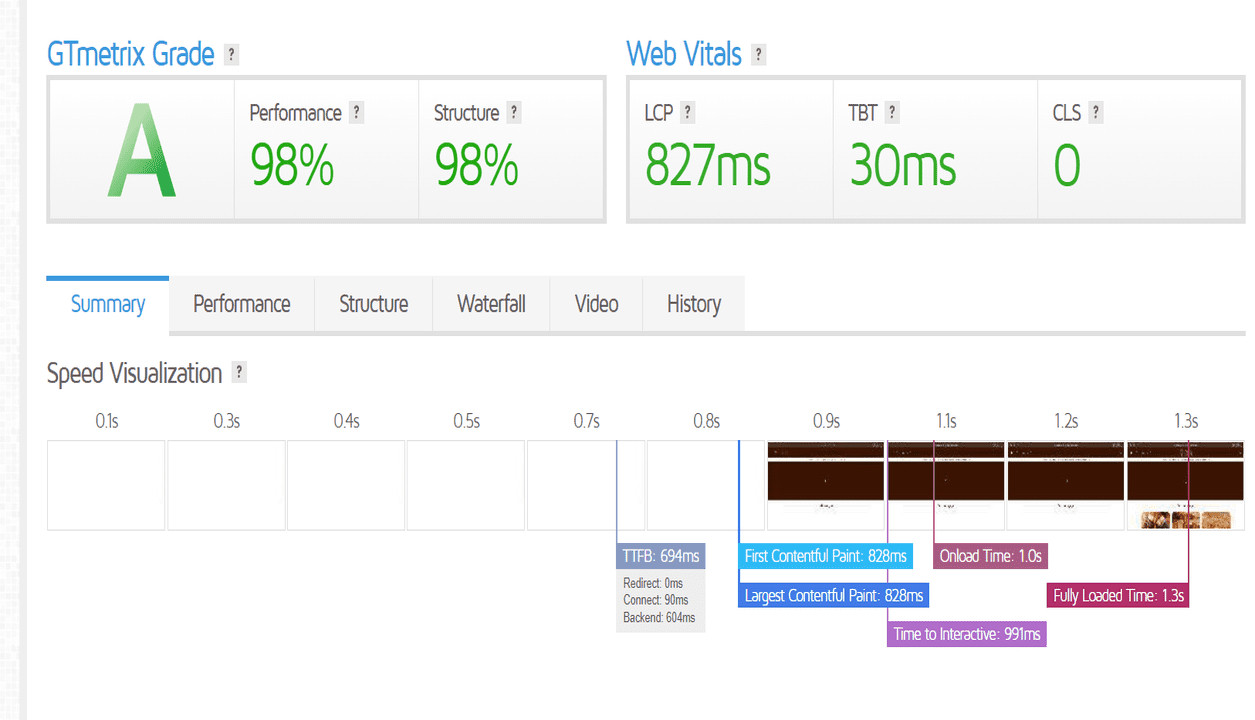Open the Video tab
Image resolution: width=1255 pixels, height=720 pixels.
(x=596, y=304)
